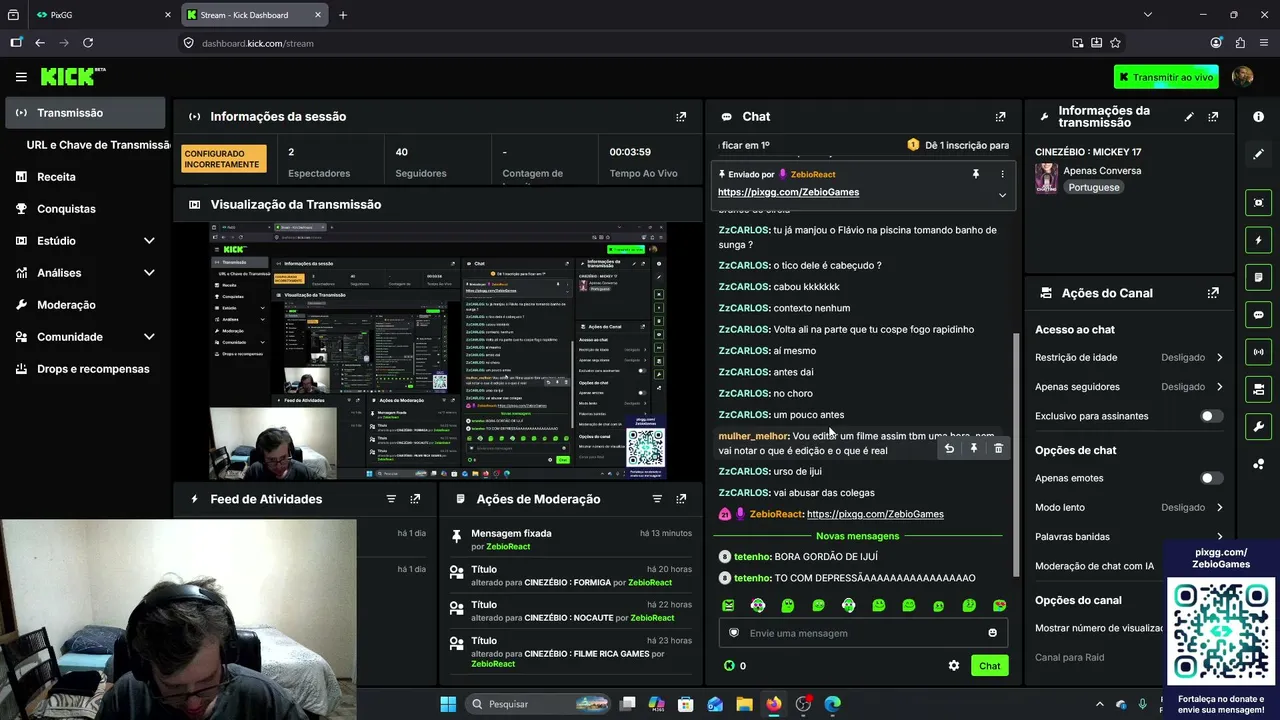Reload the page with the browser refresh button
This screenshot has height=720, width=1280.
point(88,43)
